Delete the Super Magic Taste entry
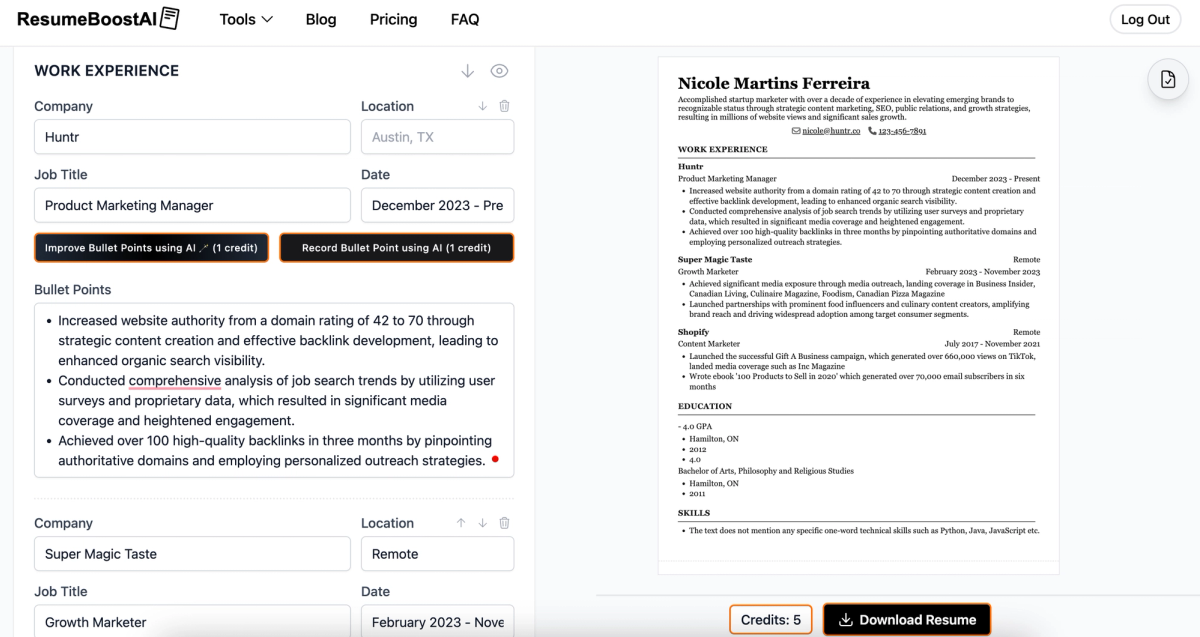Screen dimensions: 1200x637 point(504,523)
